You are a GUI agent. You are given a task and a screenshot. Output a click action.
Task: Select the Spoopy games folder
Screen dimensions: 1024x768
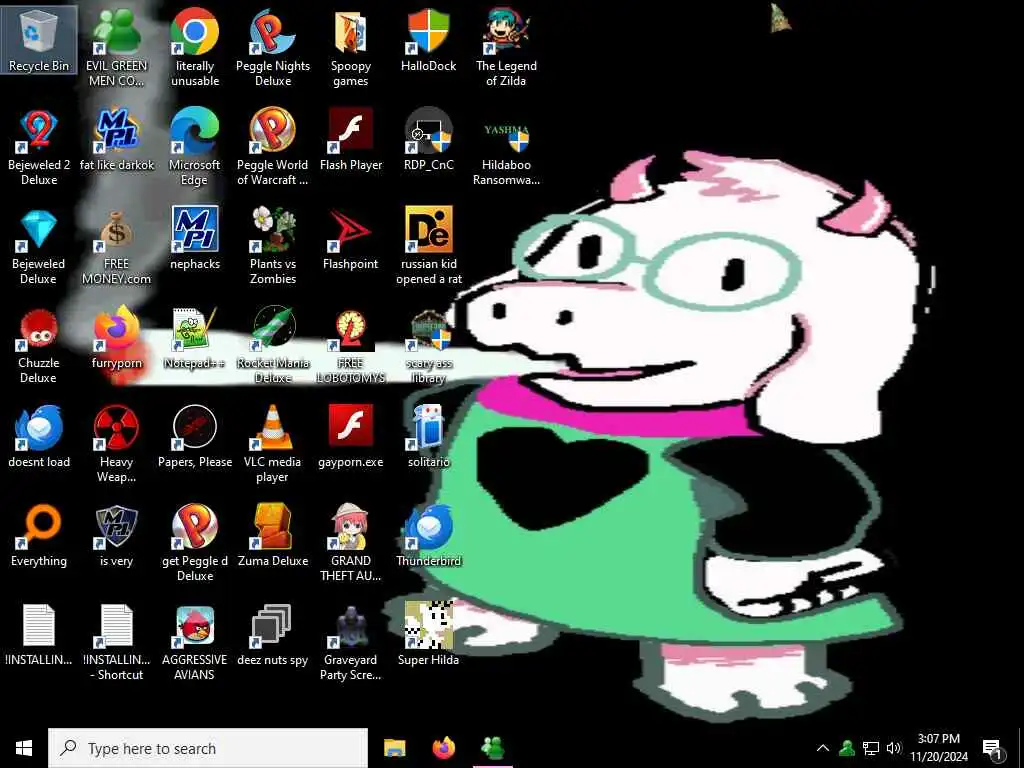(x=351, y=47)
